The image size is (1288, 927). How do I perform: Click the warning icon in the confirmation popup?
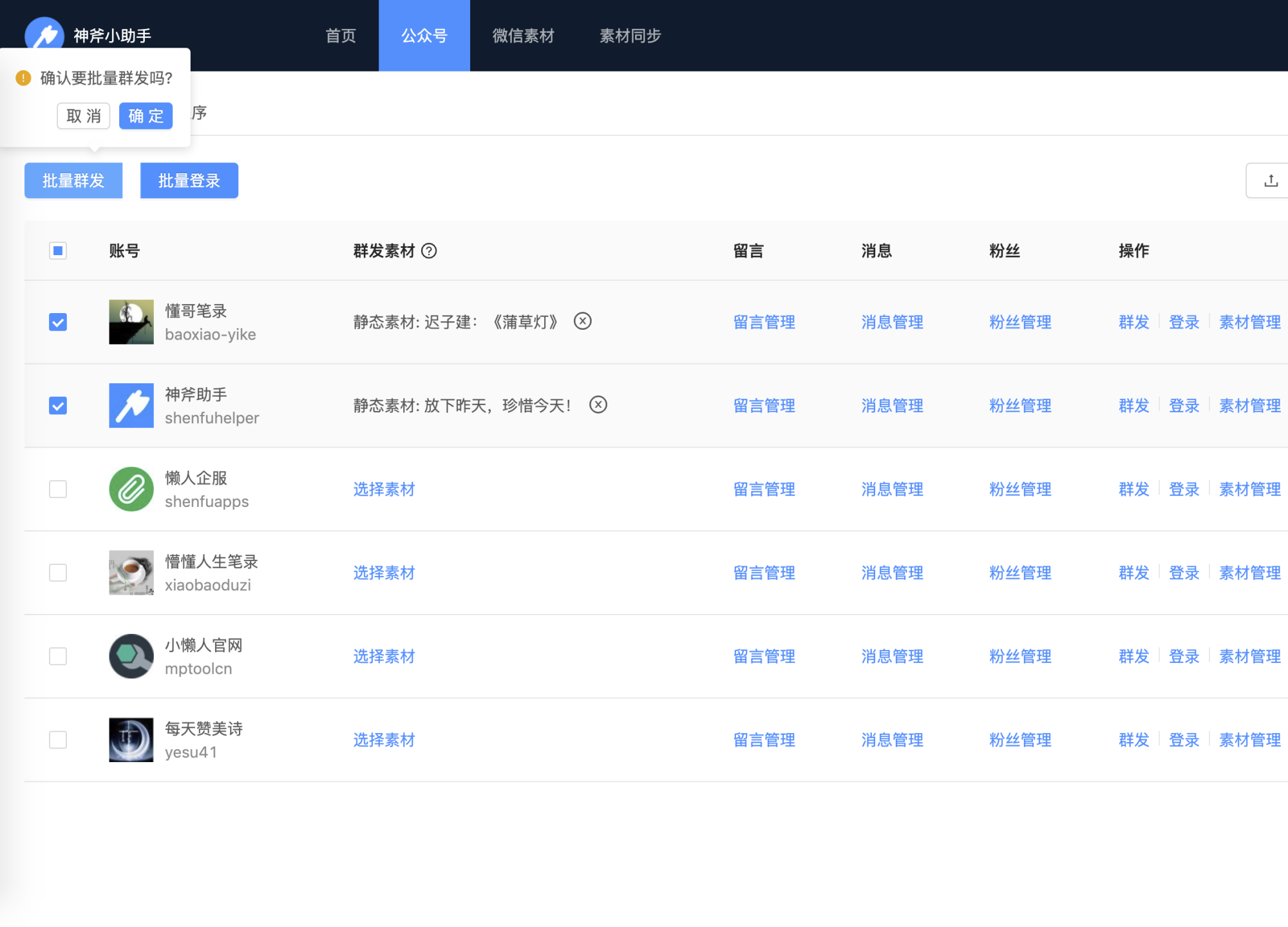point(23,79)
